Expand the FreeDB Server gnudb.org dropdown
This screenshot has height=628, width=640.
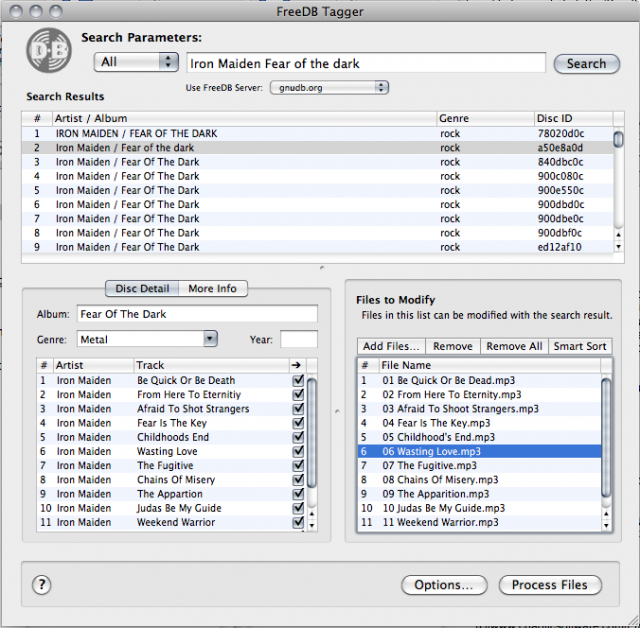click(328, 88)
